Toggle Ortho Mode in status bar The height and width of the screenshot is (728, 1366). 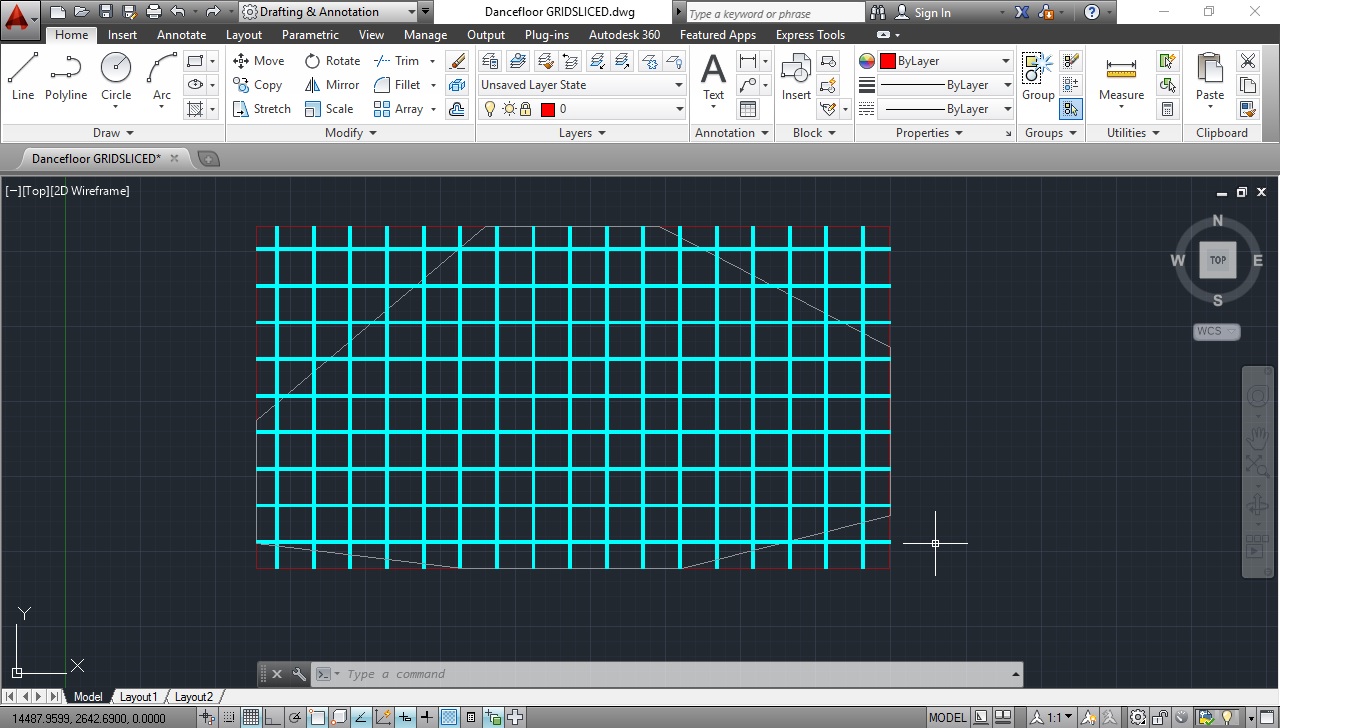tap(273, 717)
